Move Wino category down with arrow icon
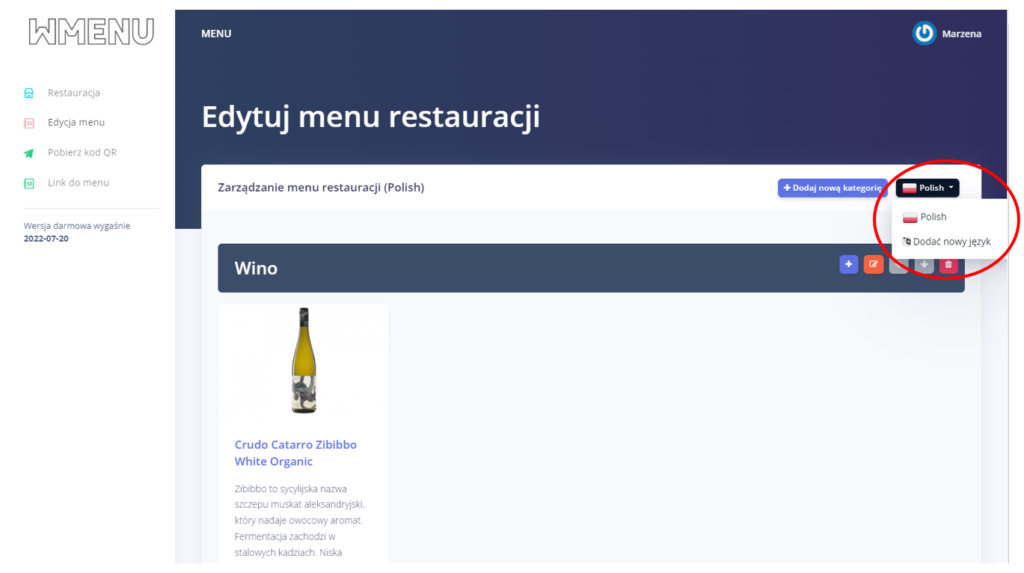This screenshot has width=1024, height=573. click(x=924, y=265)
